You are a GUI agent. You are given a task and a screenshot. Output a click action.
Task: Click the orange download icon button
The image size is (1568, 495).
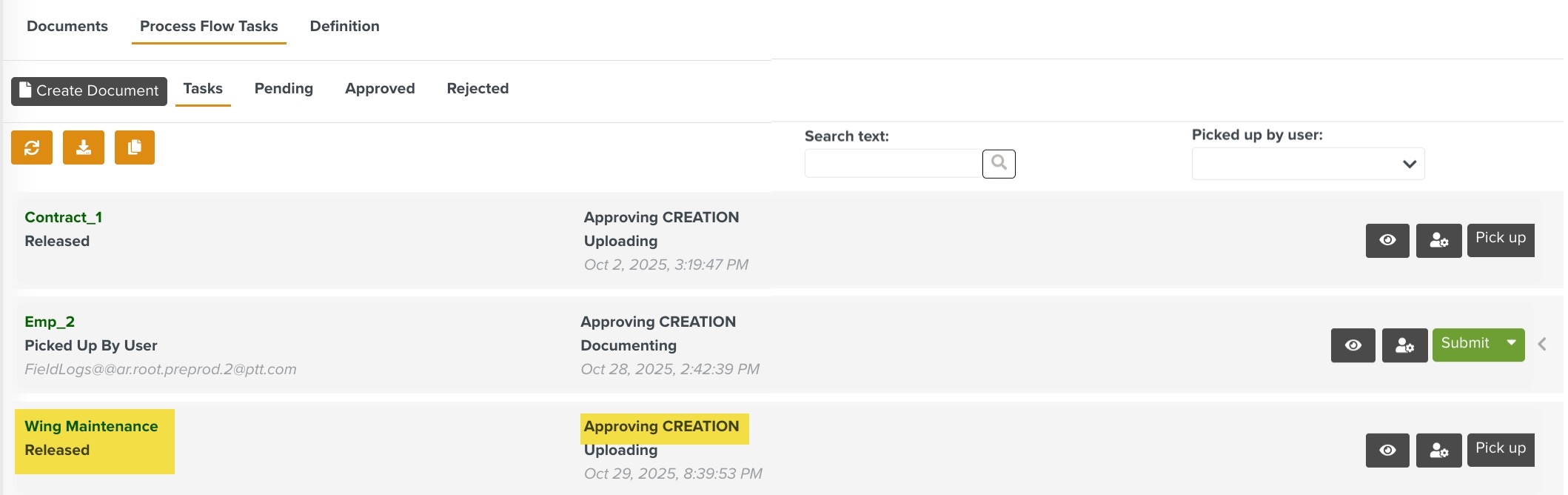[x=84, y=147]
